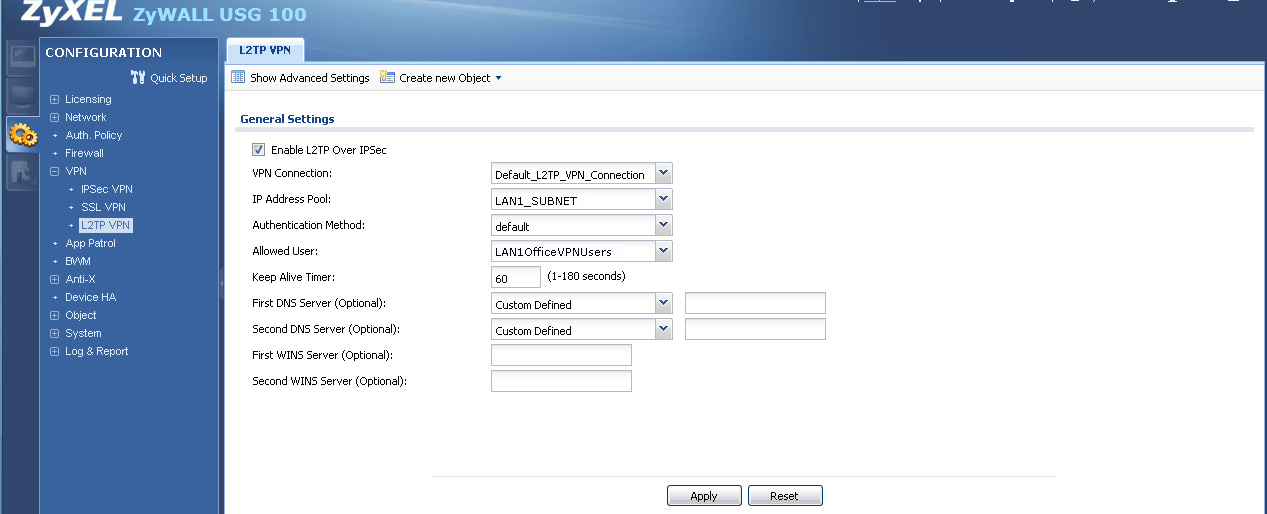Open Firewall menu item

tap(84, 153)
